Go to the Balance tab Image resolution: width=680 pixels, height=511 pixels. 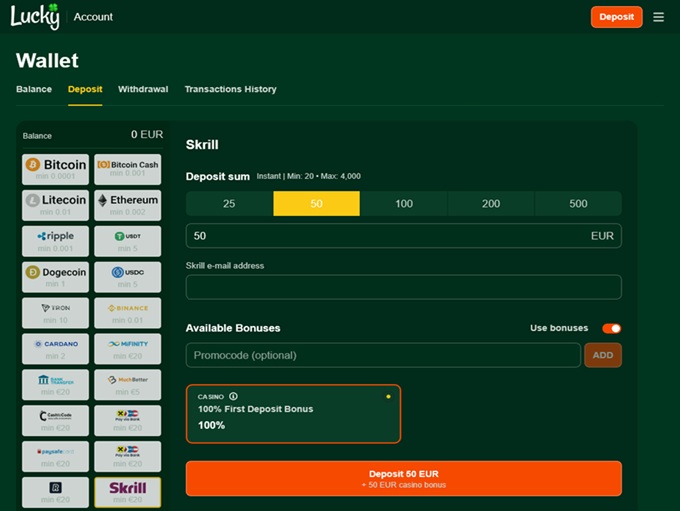click(x=34, y=89)
